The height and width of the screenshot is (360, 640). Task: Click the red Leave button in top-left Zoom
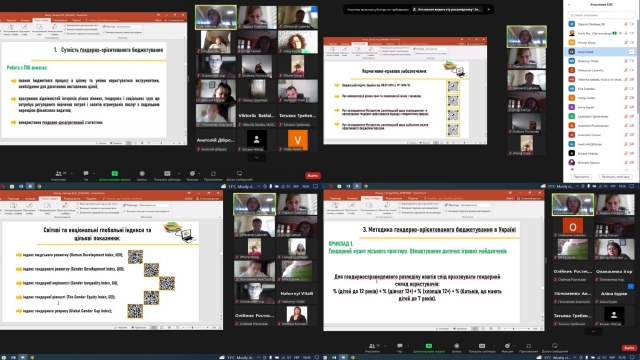tap(313, 176)
